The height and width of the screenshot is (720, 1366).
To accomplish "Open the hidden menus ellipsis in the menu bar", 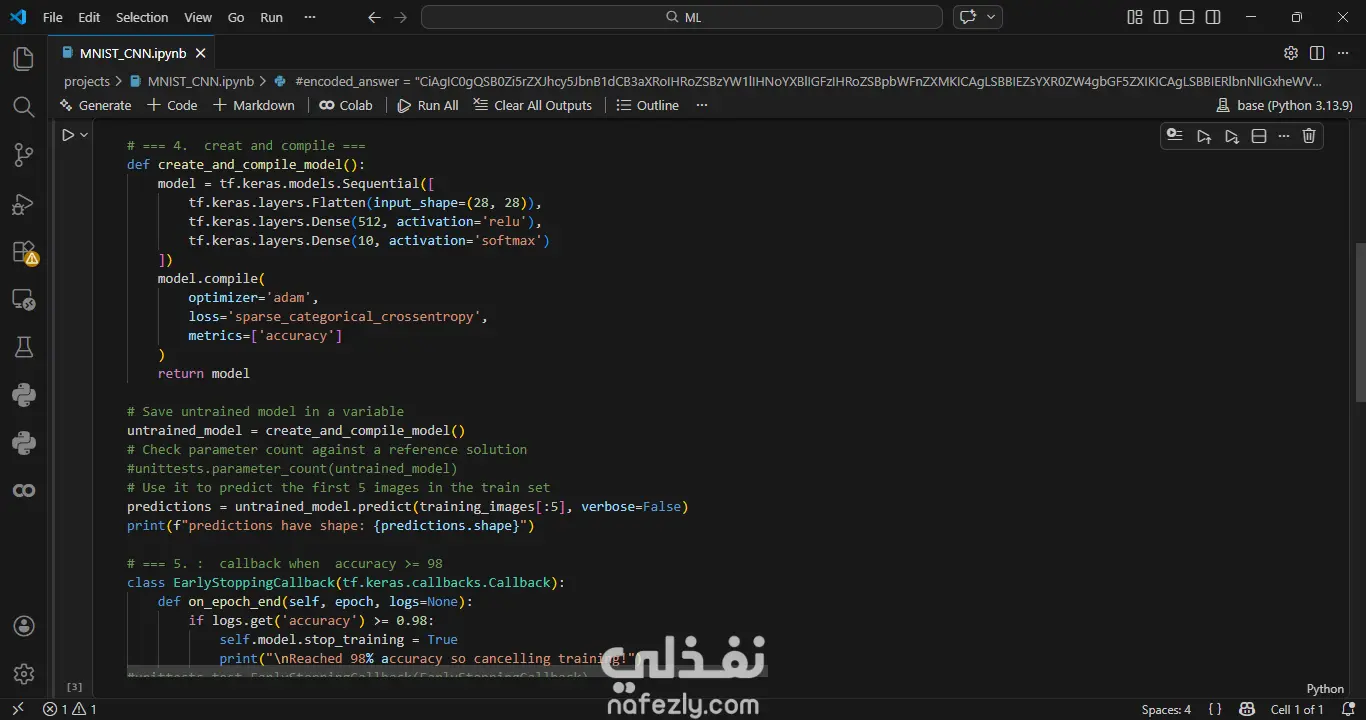I will (x=309, y=17).
